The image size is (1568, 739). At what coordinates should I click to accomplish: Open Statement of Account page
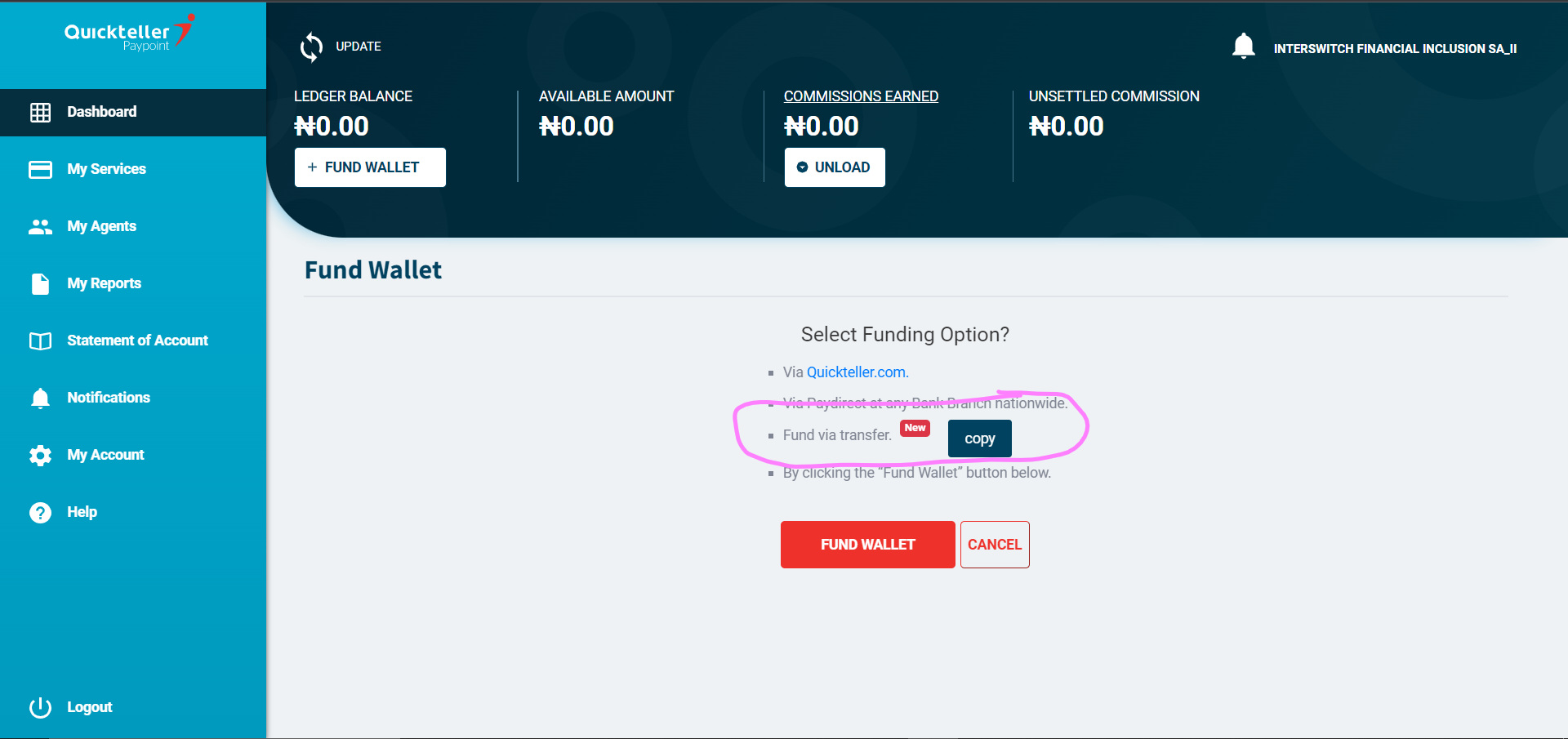(x=137, y=341)
